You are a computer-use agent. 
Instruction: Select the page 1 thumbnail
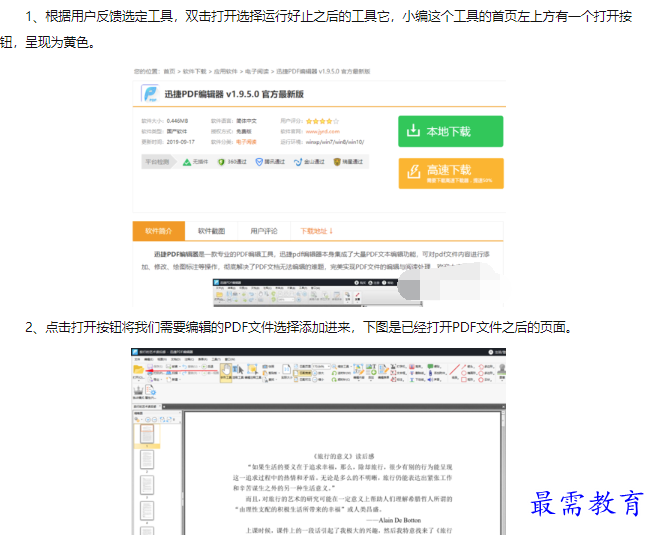[x=147, y=434]
